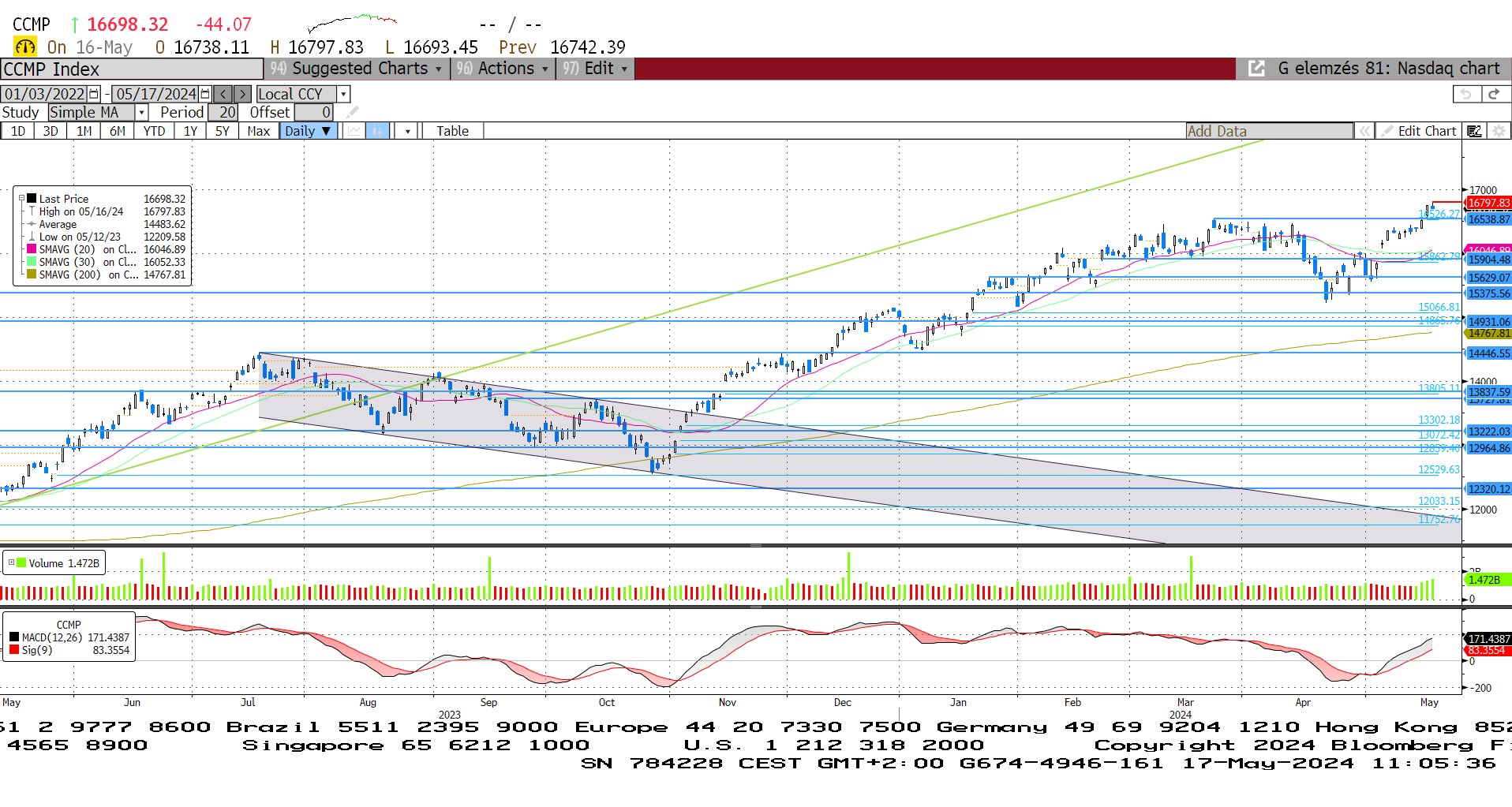1512x807 pixels.
Task: Click the 171.4387 MACD axis label
Action: (x=1488, y=639)
